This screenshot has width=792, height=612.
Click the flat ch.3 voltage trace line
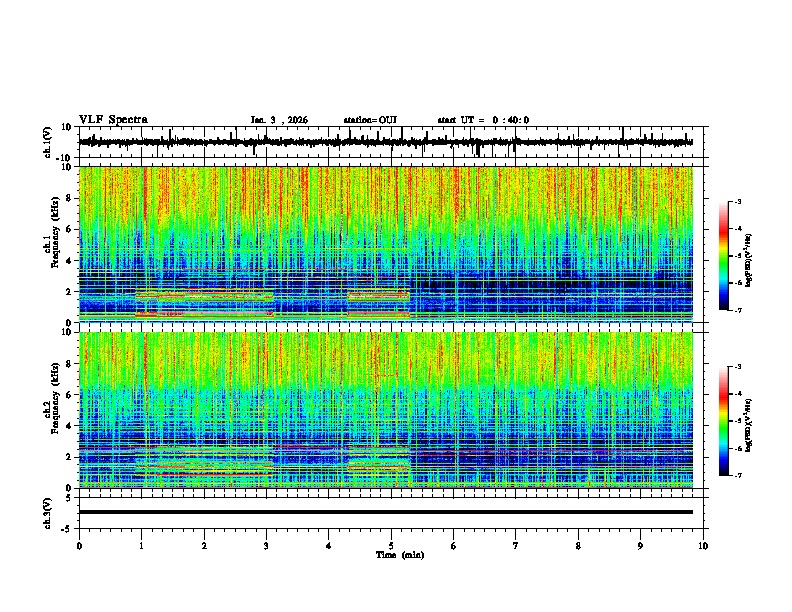pos(386,512)
